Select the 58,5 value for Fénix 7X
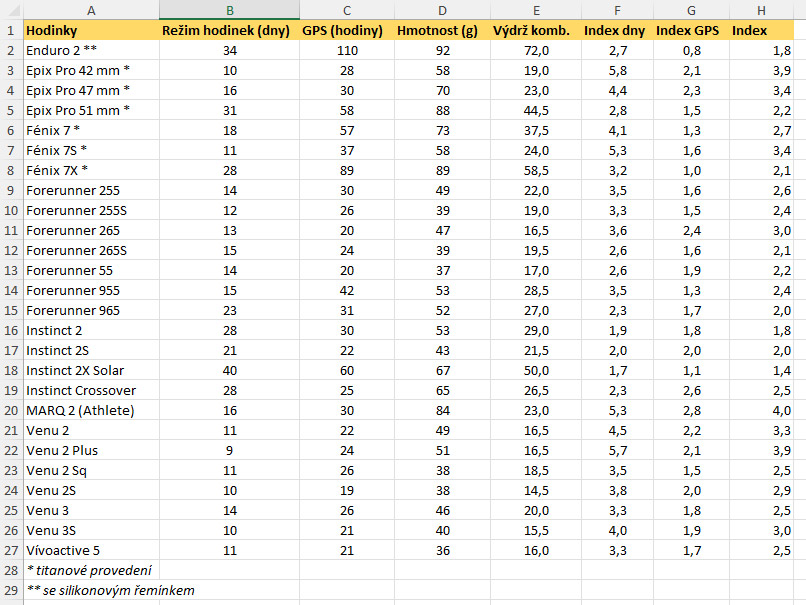This screenshot has height=605, width=806. pos(536,170)
